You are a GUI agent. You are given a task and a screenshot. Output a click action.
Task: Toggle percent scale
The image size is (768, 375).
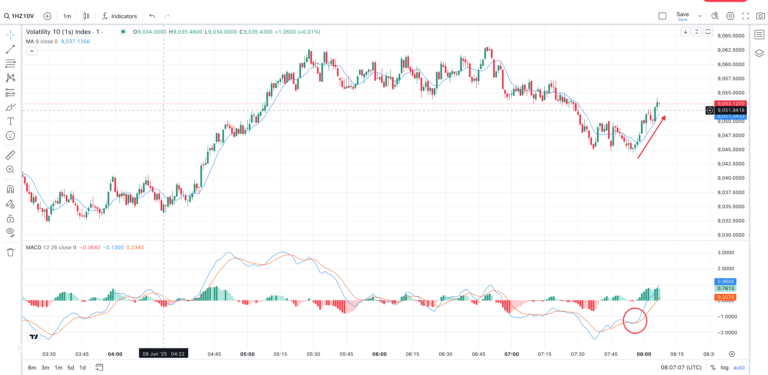pos(713,368)
